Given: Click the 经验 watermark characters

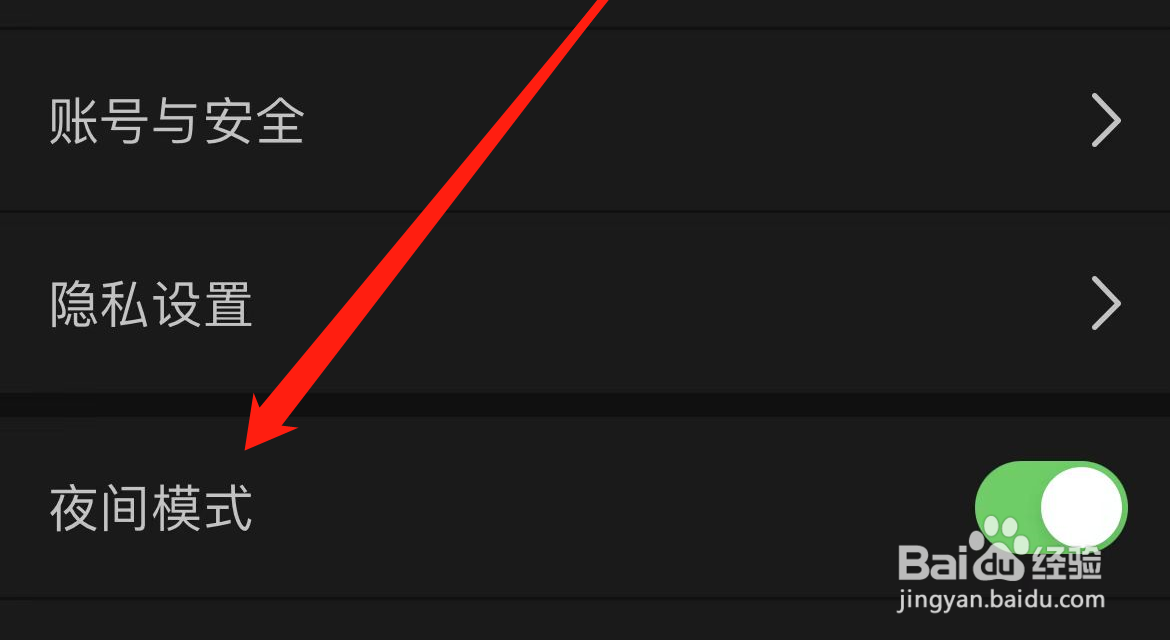Looking at the screenshot, I should point(1066,562).
